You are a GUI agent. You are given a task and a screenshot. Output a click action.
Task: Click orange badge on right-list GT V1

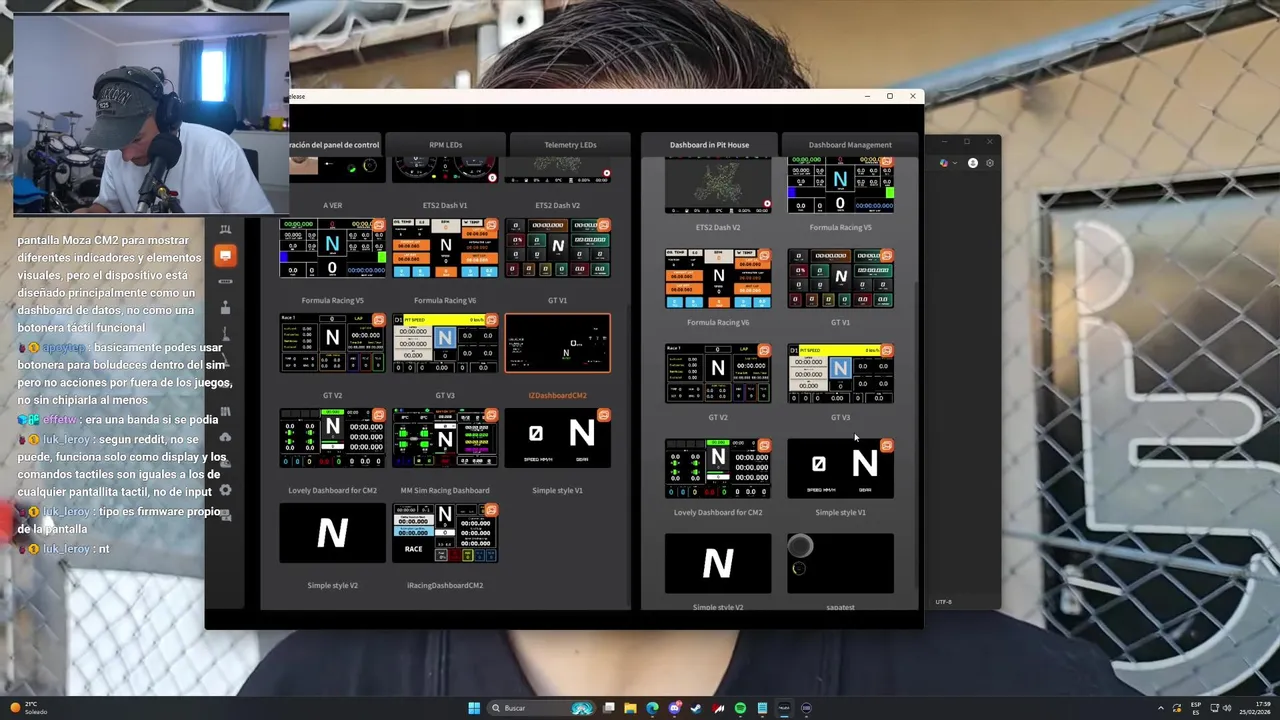click(x=886, y=257)
